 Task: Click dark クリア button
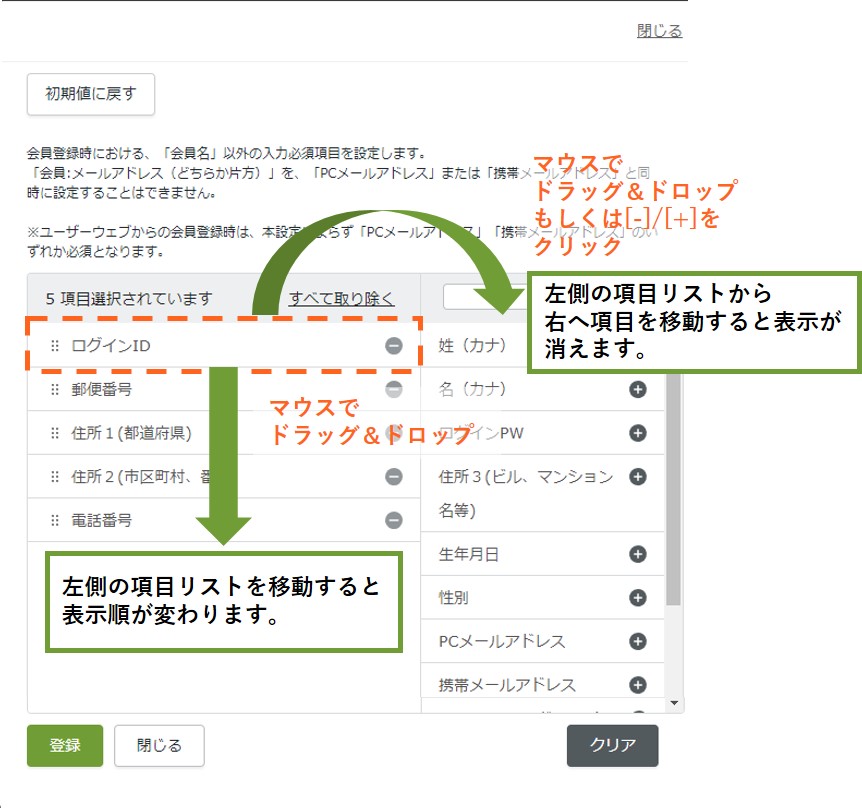tap(612, 745)
